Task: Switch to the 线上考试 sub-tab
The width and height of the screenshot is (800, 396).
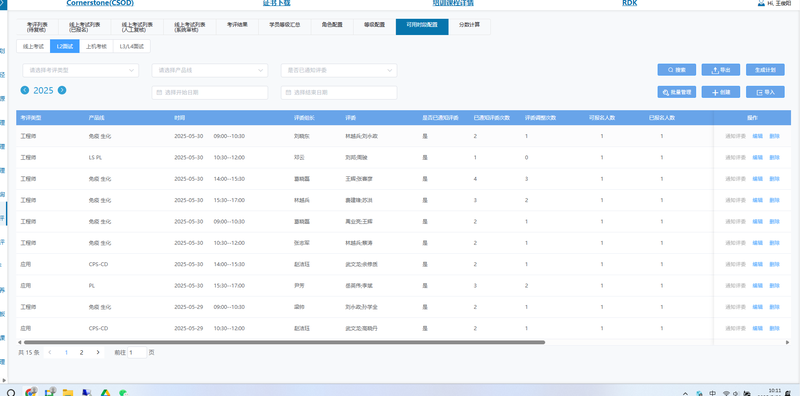Action: (33, 46)
